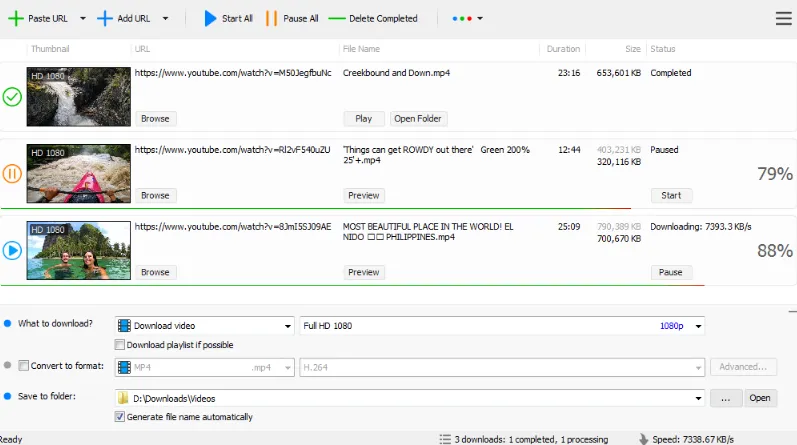The width and height of the screenshot is (797, 445).
Task: Click Open Folder for Creekbound video
Action: tap(418, 118)
